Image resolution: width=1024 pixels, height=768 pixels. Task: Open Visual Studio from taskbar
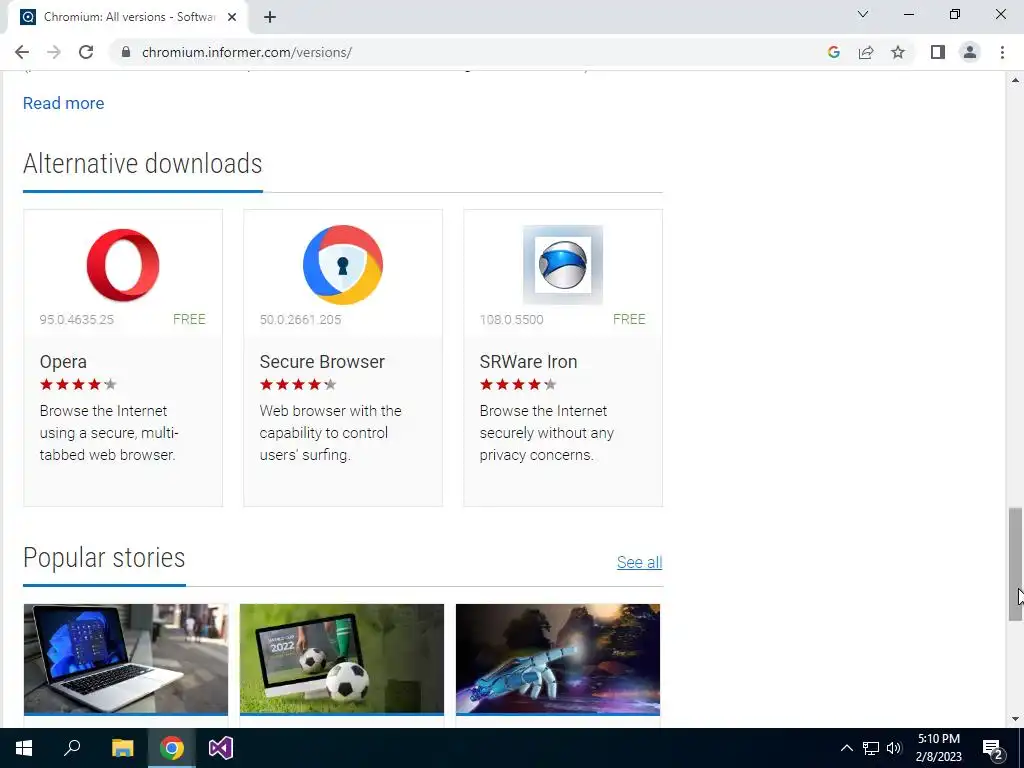(x=221, y=748)
